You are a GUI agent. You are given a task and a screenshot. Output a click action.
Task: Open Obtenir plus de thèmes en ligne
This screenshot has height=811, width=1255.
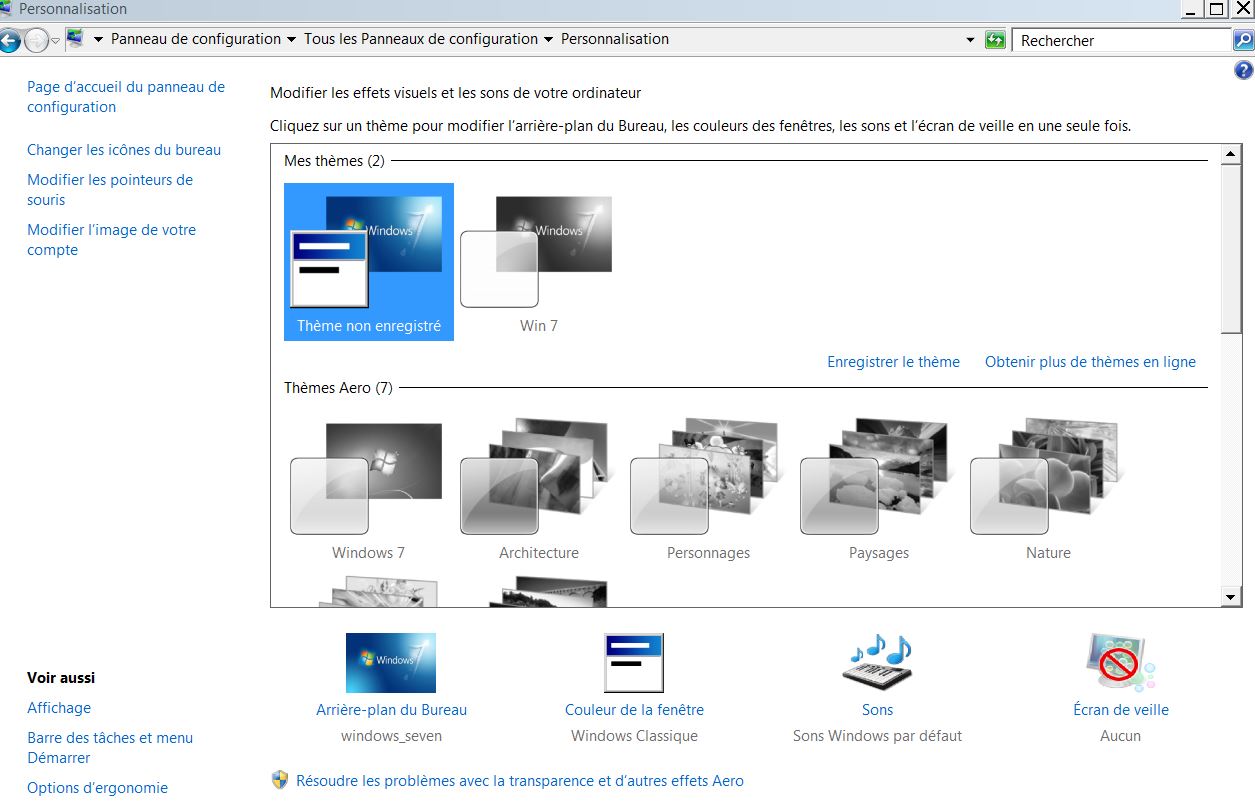[x=1090, y=362]
